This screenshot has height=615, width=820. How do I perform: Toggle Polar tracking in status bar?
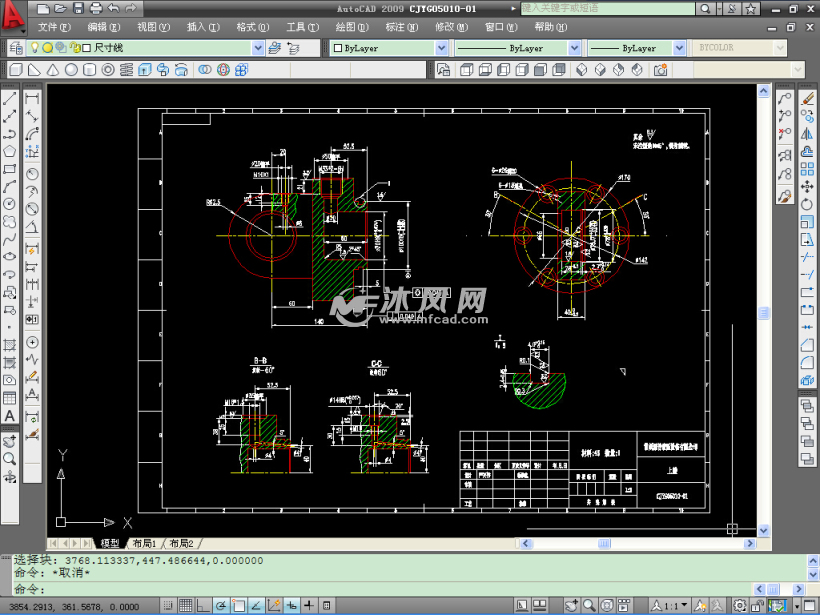point(221,606)
